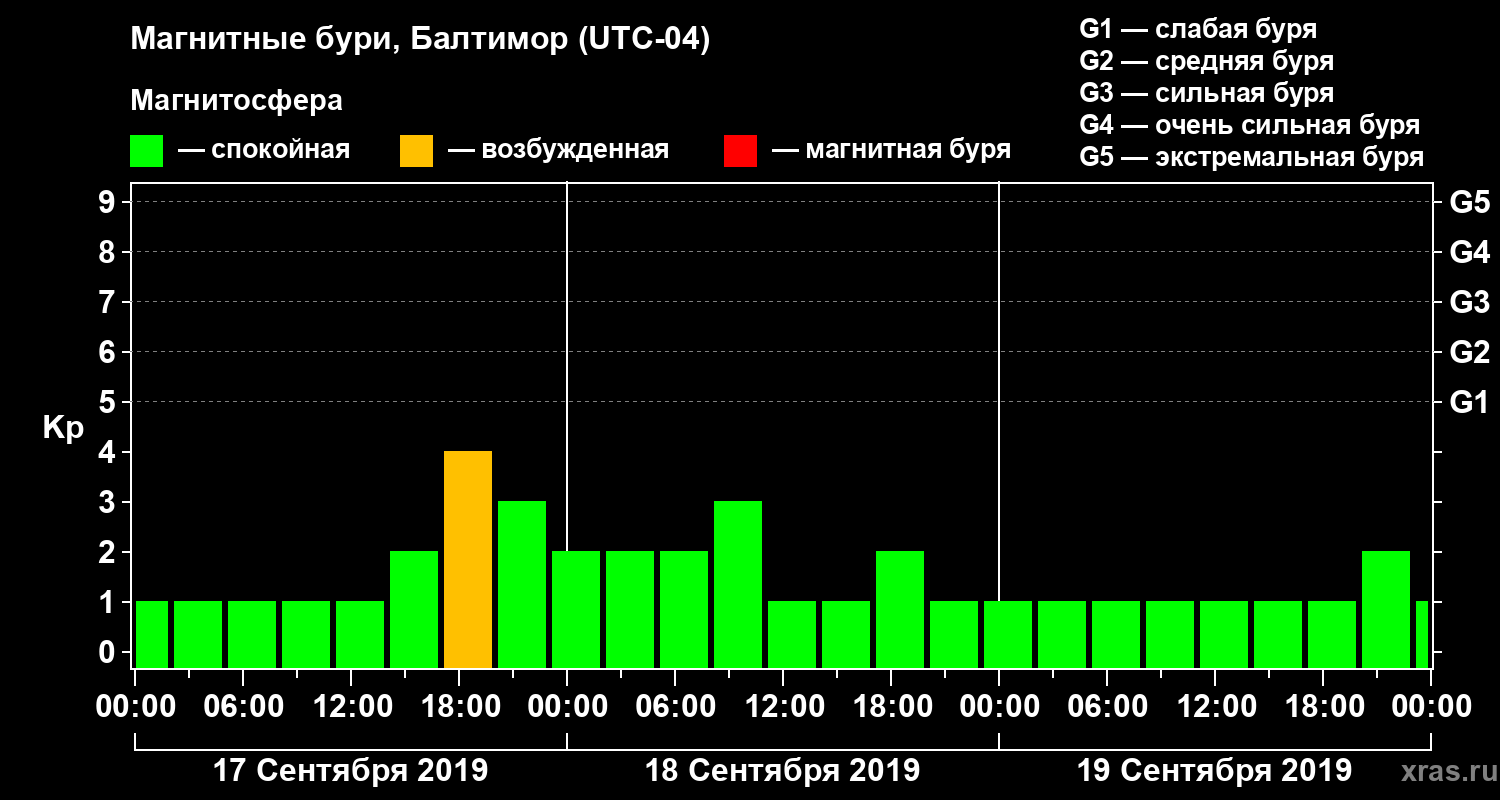The width and height of the screenshot is (1500, 800).
Task: Select the Kp 3 bar at 09:00 on 18 September
Action: [x=738, y=585]
